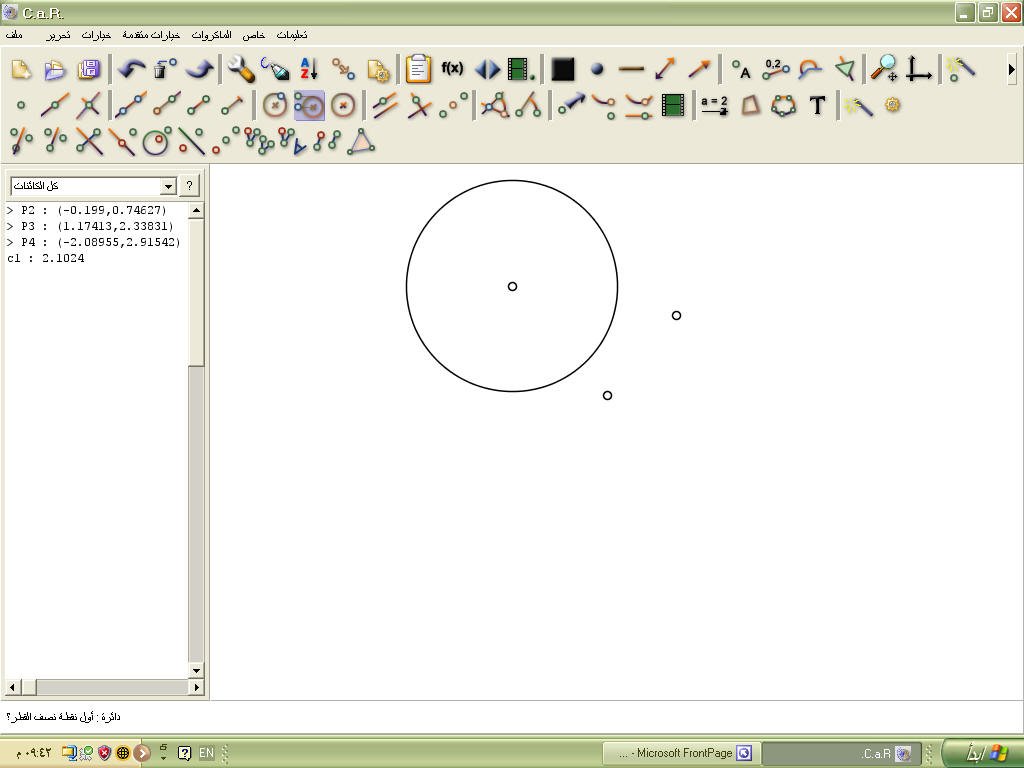Click the '?' help button beside the object filter
Viewport: 1024px width, 768px height.
[189, 186]
